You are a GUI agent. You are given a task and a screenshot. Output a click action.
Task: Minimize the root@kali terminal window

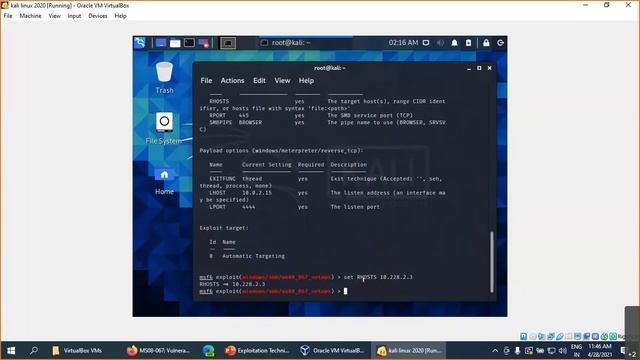[469, 68]
